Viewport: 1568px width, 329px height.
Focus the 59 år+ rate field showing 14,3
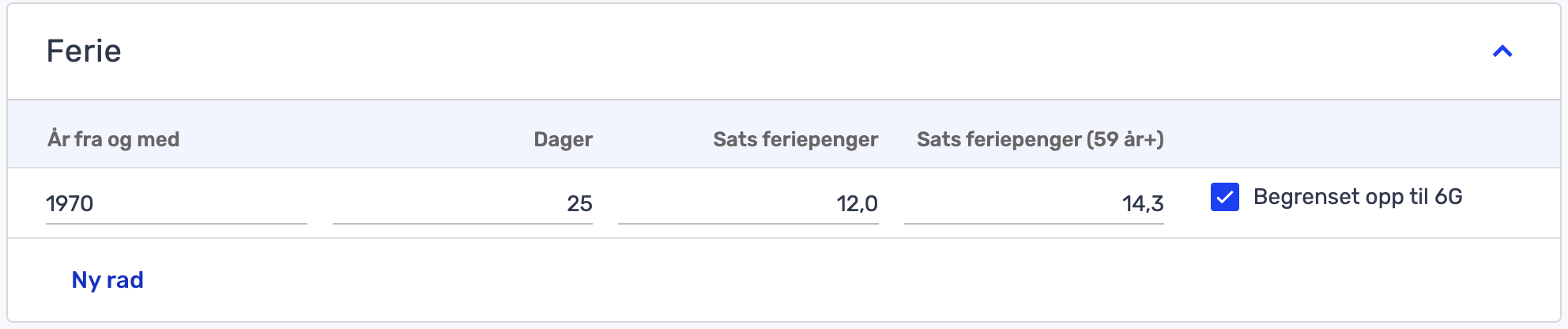click(1034, 203)
